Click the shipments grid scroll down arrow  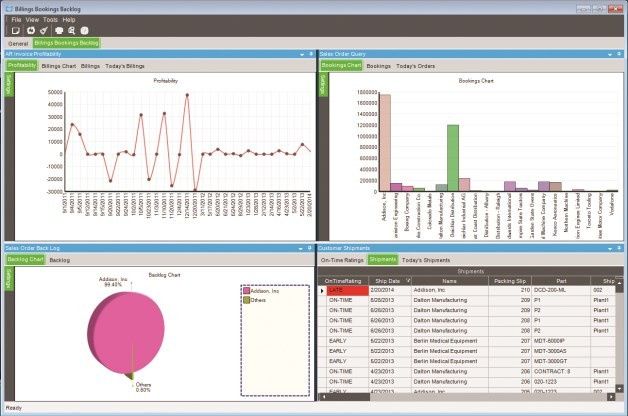[x=619, y=388]
